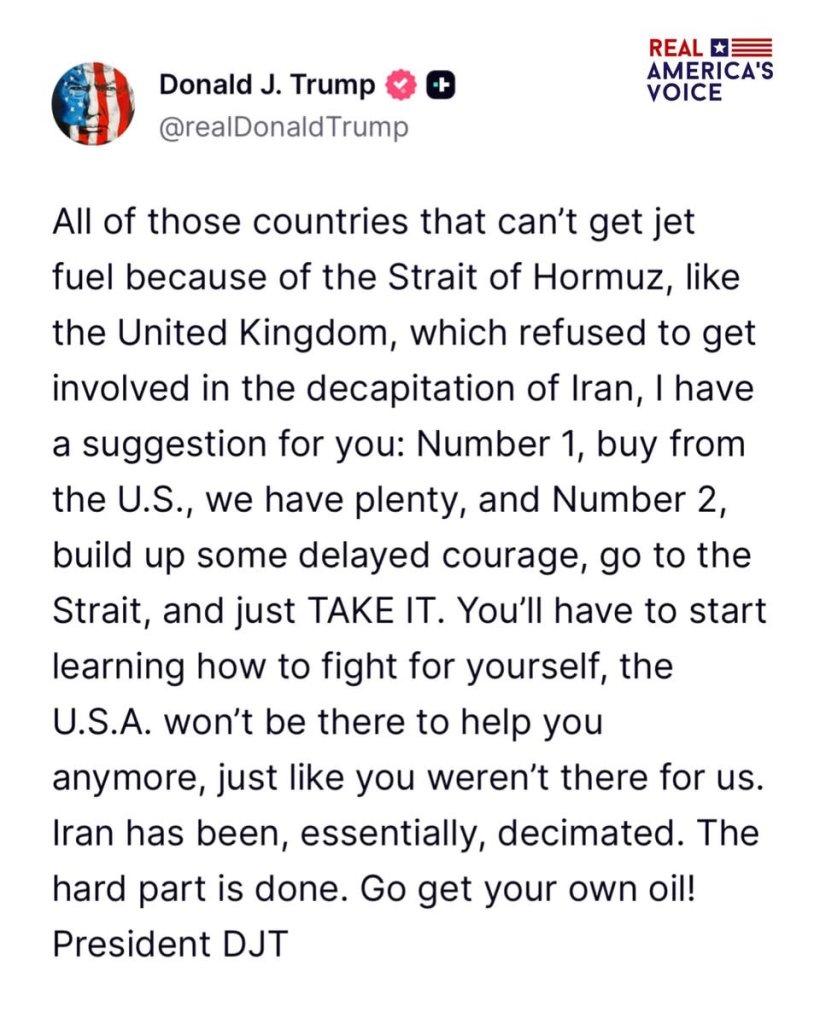Open the @realDonaldTrump handle link

(283, 128)
